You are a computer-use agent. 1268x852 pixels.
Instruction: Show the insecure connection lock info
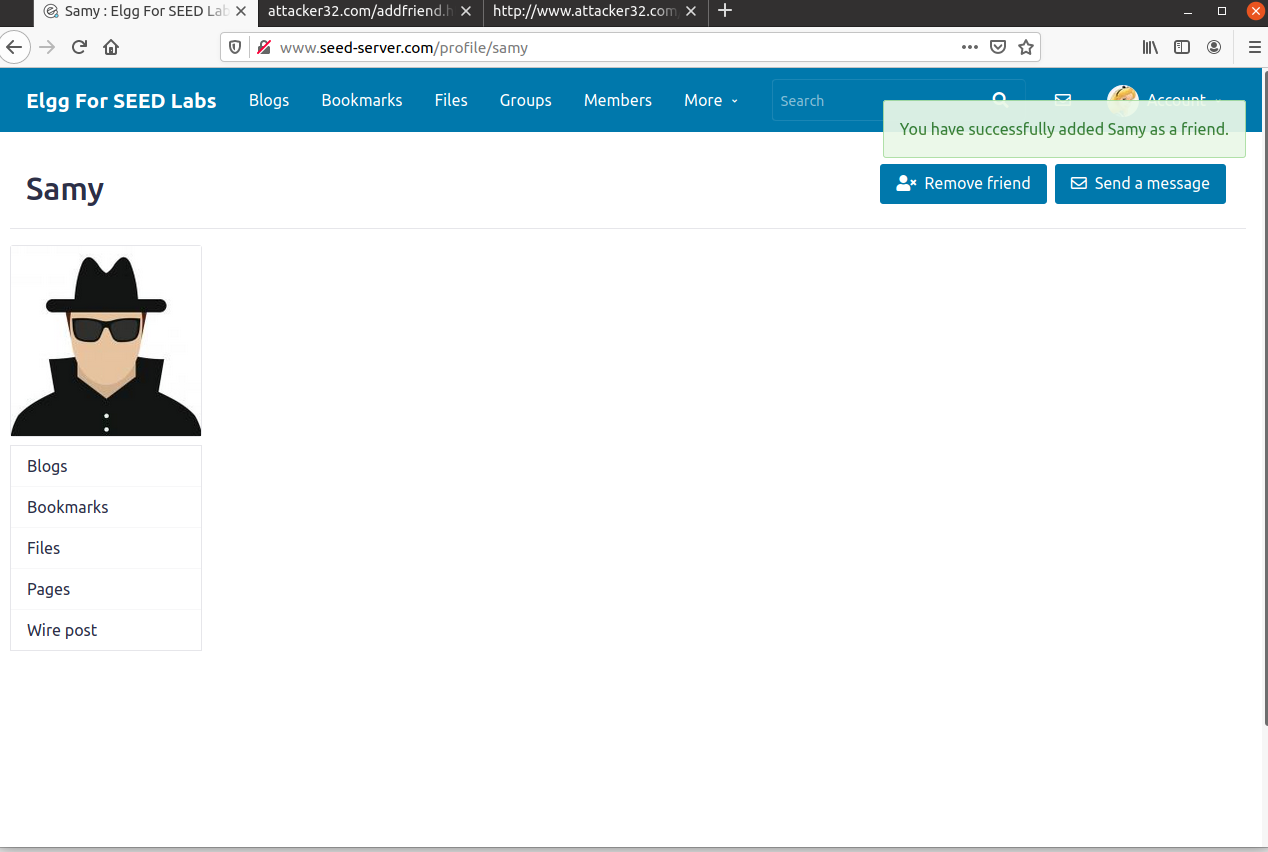[x=264, y=47]
